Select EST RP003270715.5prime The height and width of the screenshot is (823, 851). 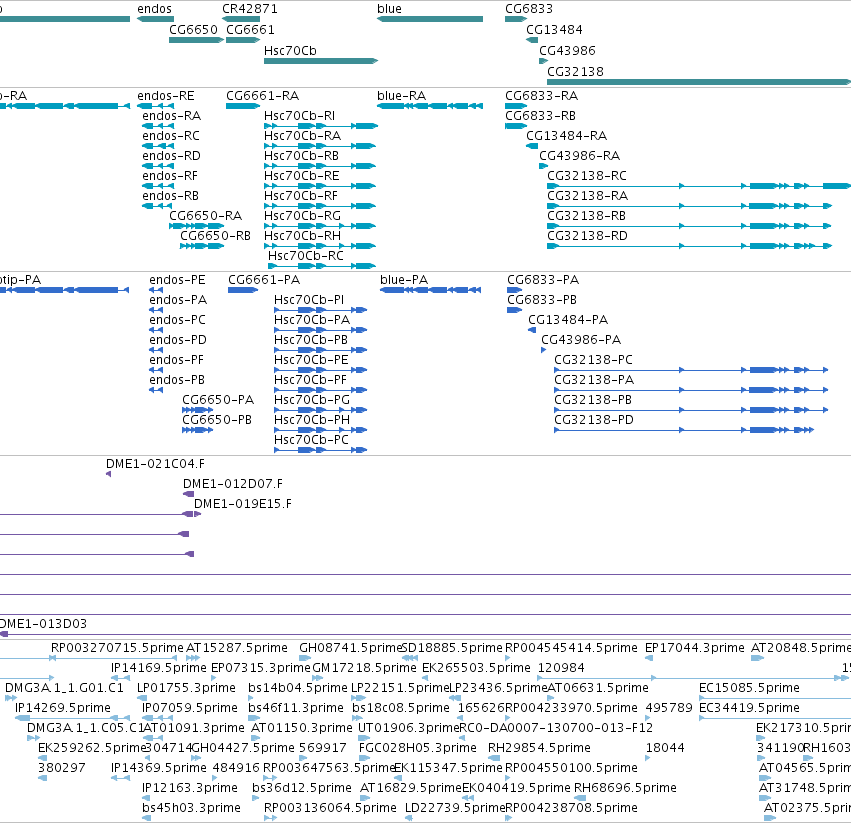coord(117,648)
